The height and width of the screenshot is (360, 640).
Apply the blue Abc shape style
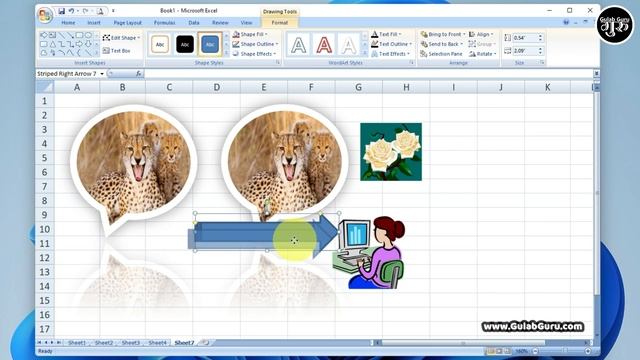click(210, 44)
